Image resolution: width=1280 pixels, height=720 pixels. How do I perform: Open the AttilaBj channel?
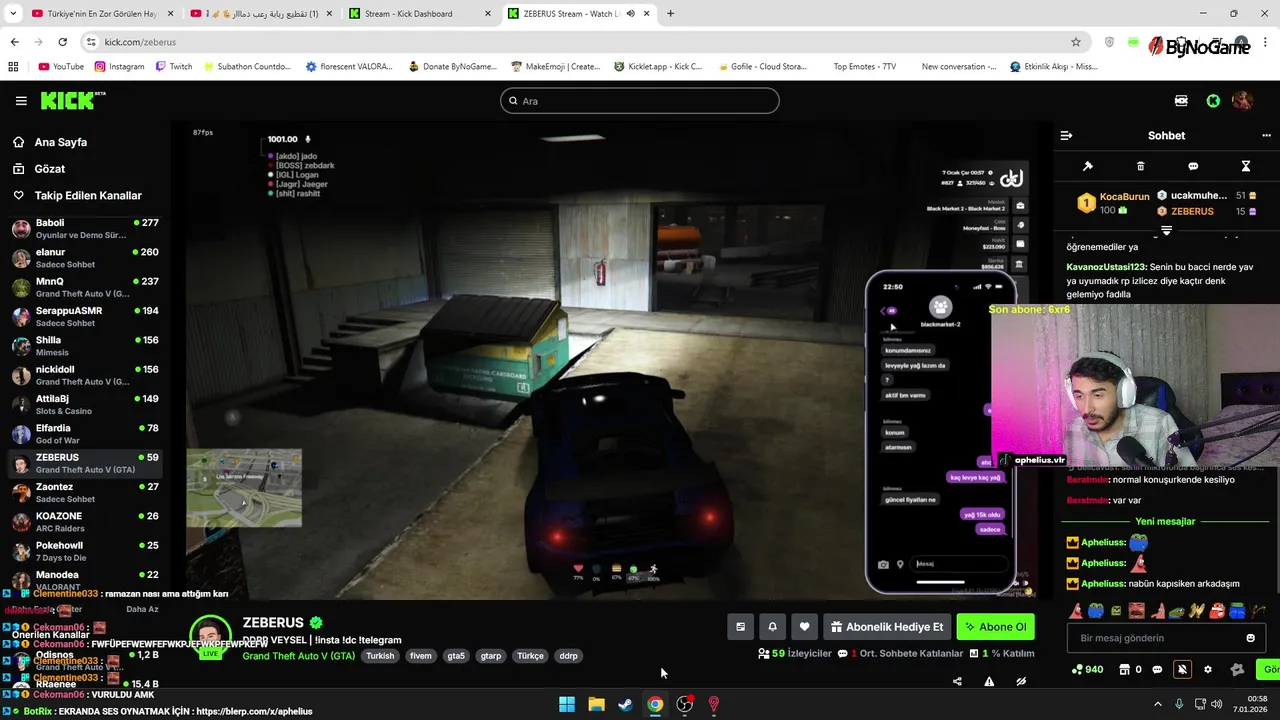[85, 404]
